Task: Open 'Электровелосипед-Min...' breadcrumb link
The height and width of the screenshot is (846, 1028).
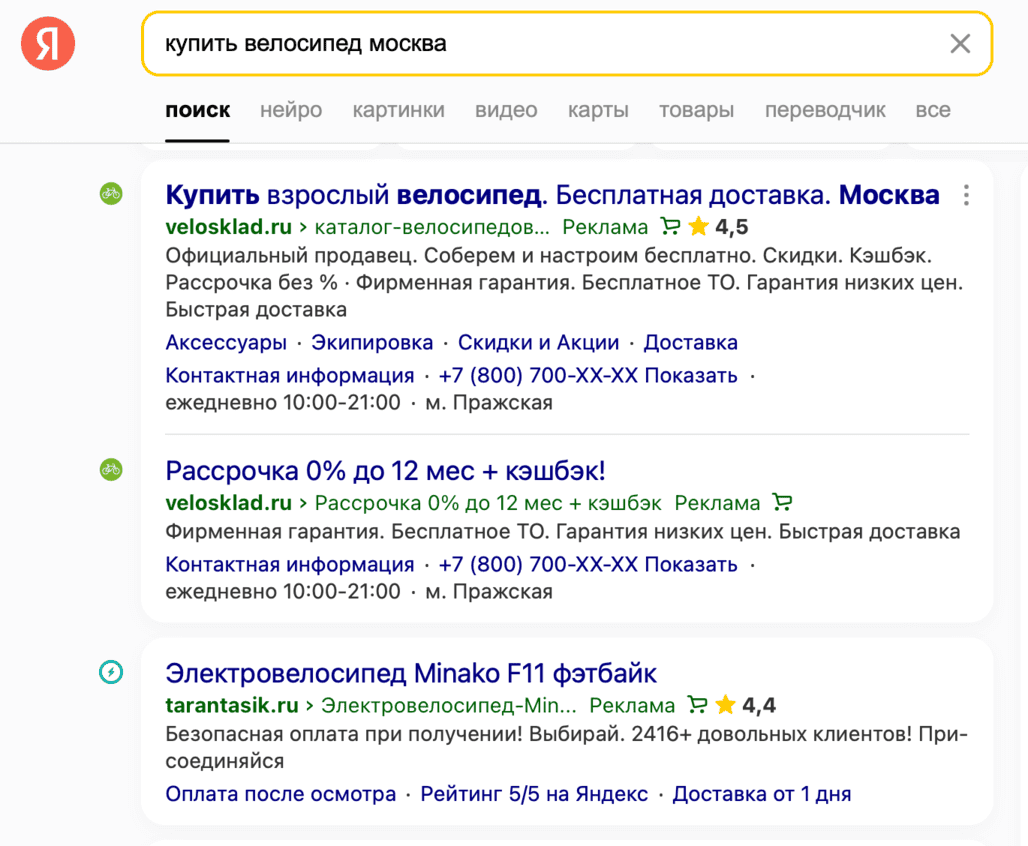Action: click(x=448, y=705)
